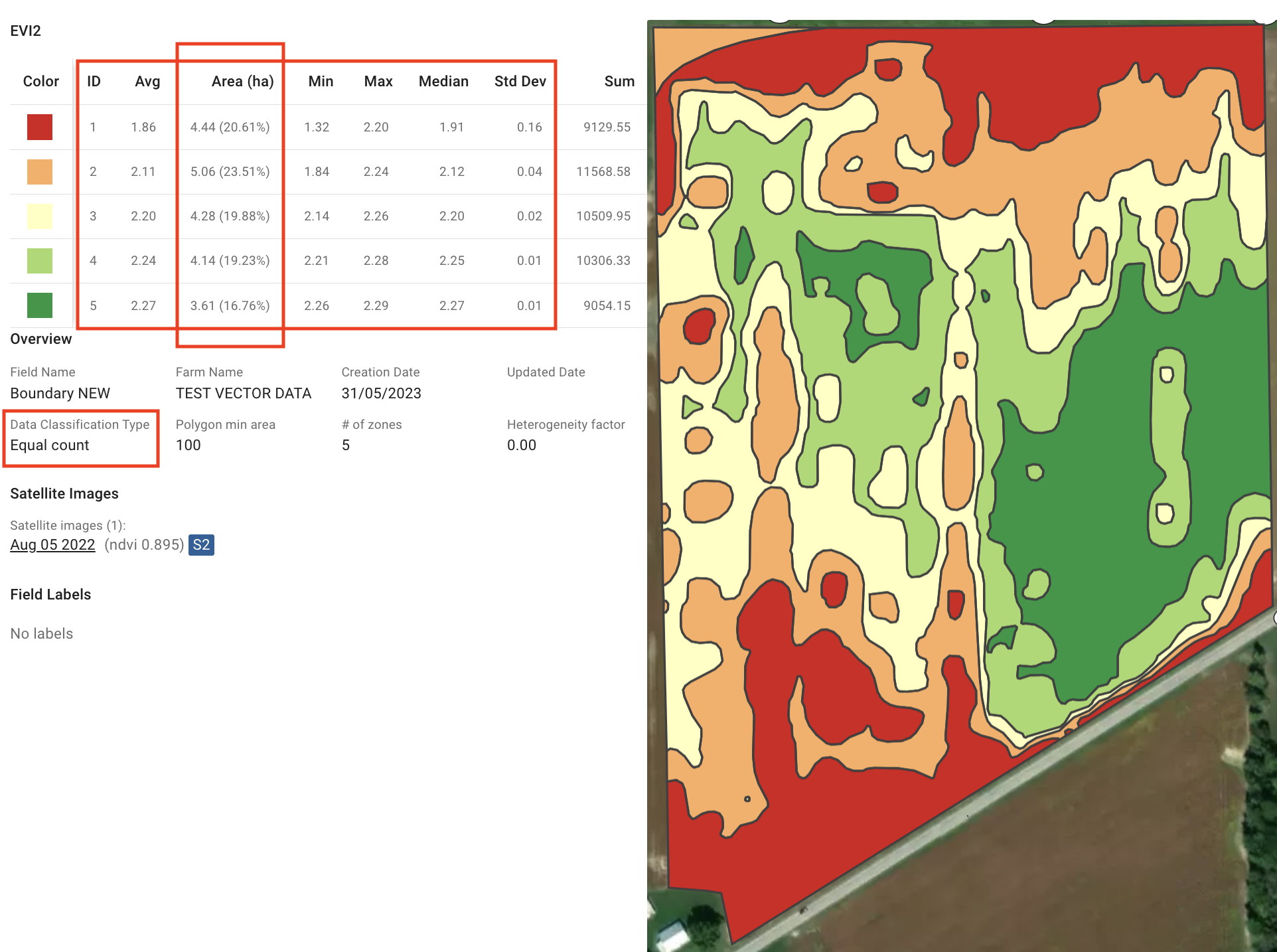1277x952 pixels.
Task: Click the TEST VECTOR DATA farm name
Action: point(243,394)
